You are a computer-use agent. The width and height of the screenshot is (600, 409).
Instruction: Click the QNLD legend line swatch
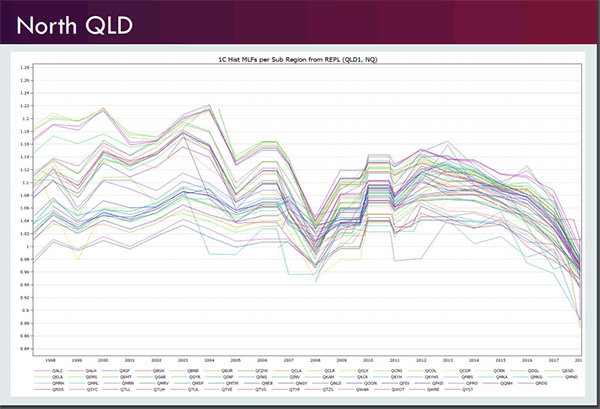tap(320, 383)
